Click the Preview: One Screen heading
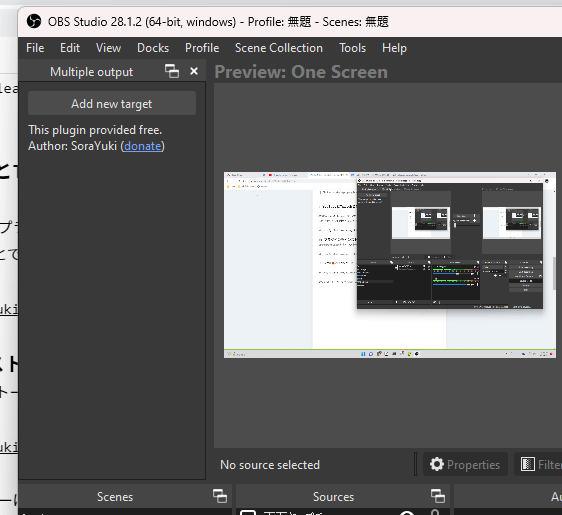 pyautogui.click(x=301, y=72)
